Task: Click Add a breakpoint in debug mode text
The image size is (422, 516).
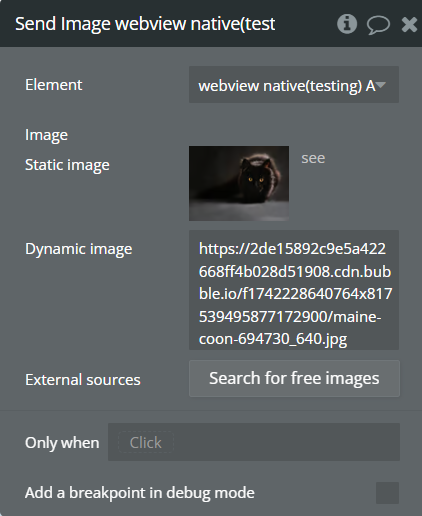Action: click(140, 493)
